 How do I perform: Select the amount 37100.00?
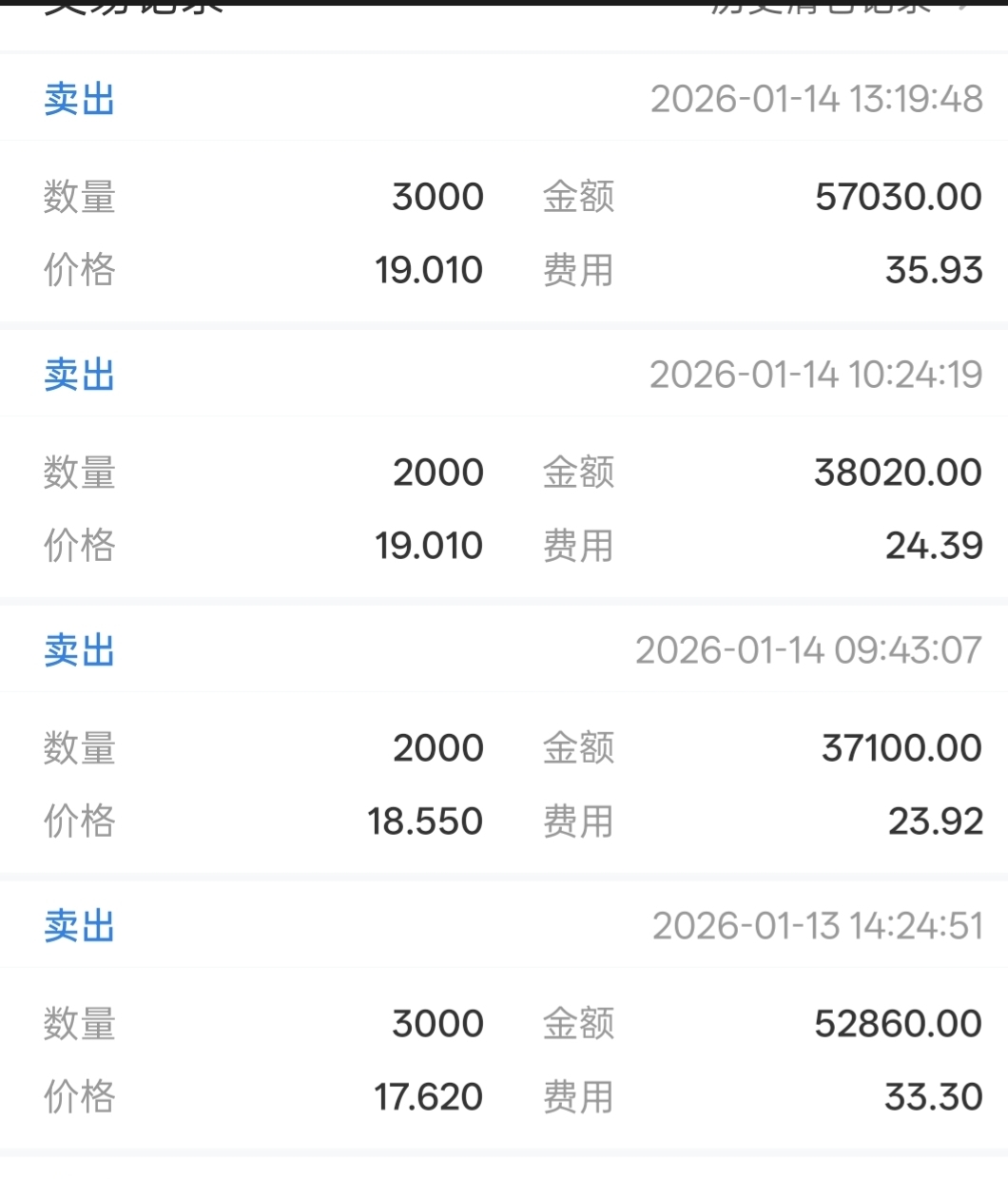902,748
